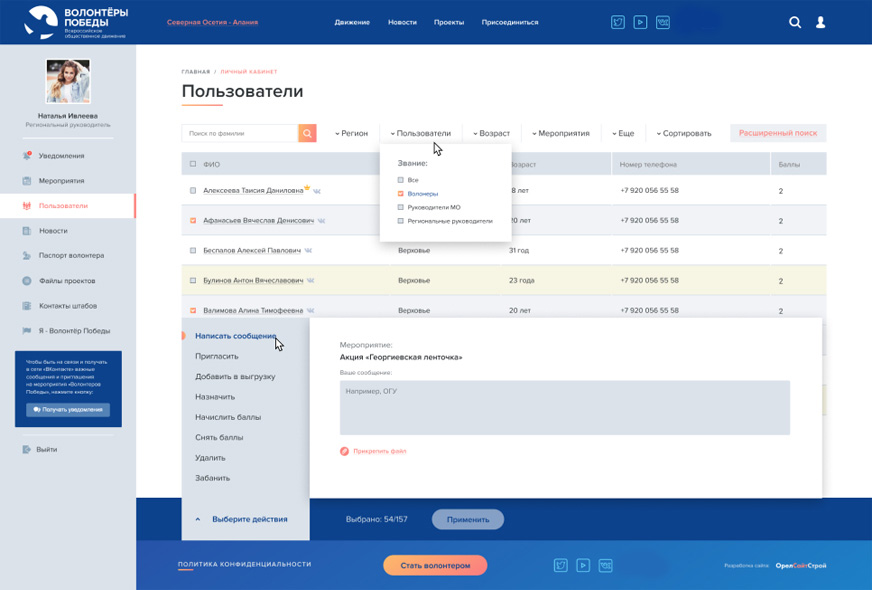Click the Стать волонтером button in footer
872x590 pixels.
pos(435,565)
